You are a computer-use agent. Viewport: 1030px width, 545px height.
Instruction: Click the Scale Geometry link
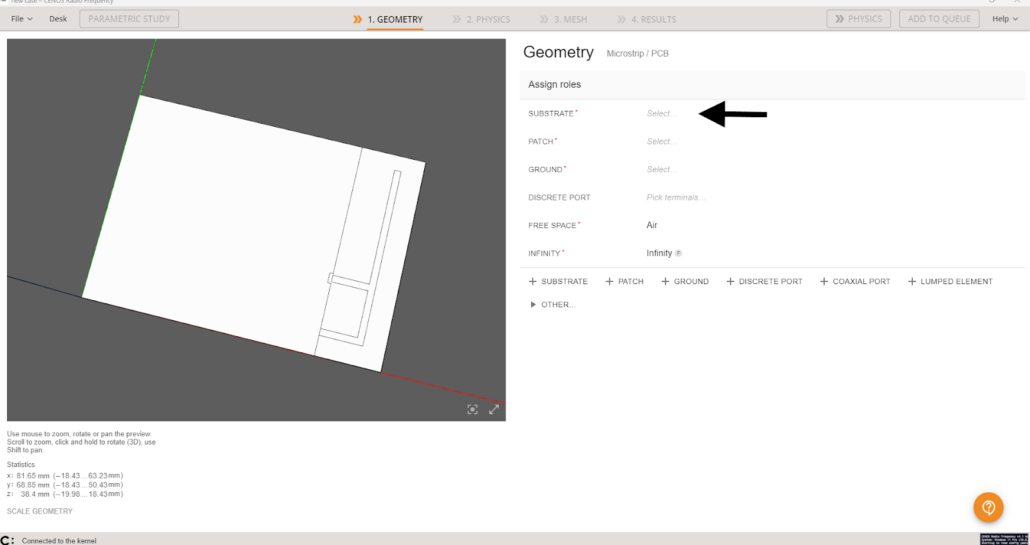tap(40, 511)
